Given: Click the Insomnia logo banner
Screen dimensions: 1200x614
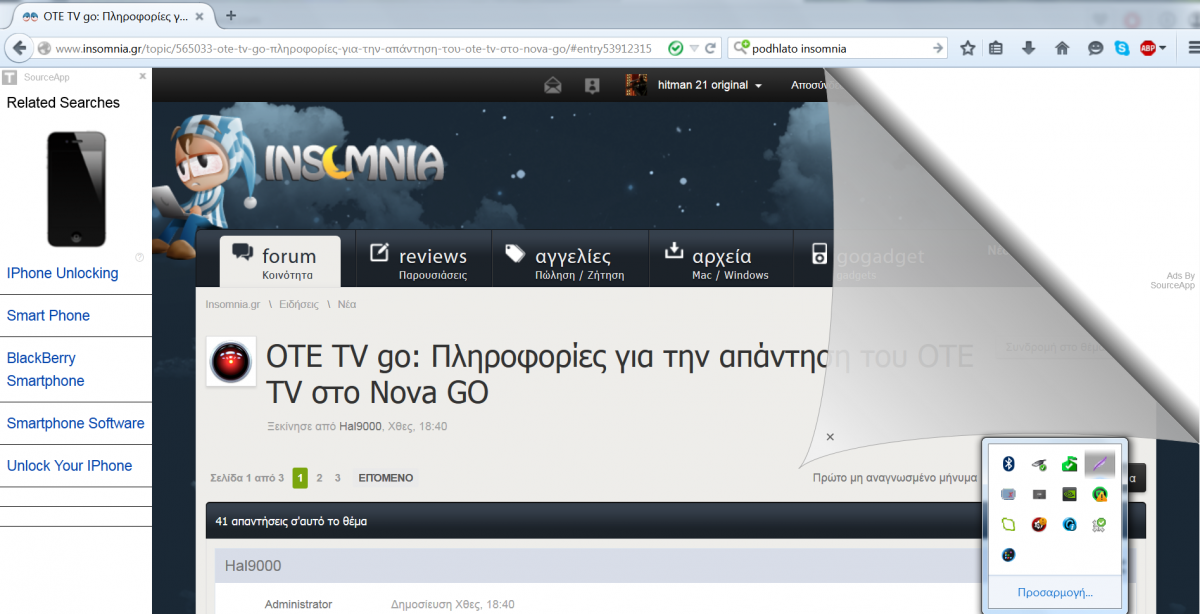Looking at the screenshot, I should [355, 162].
